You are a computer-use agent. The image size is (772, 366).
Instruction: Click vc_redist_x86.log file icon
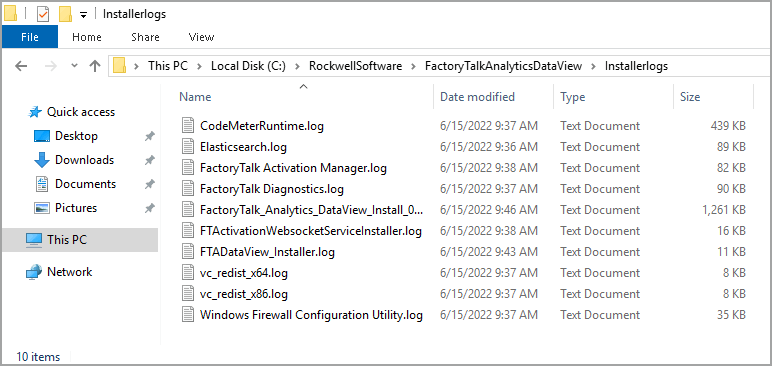coord(188,294)
